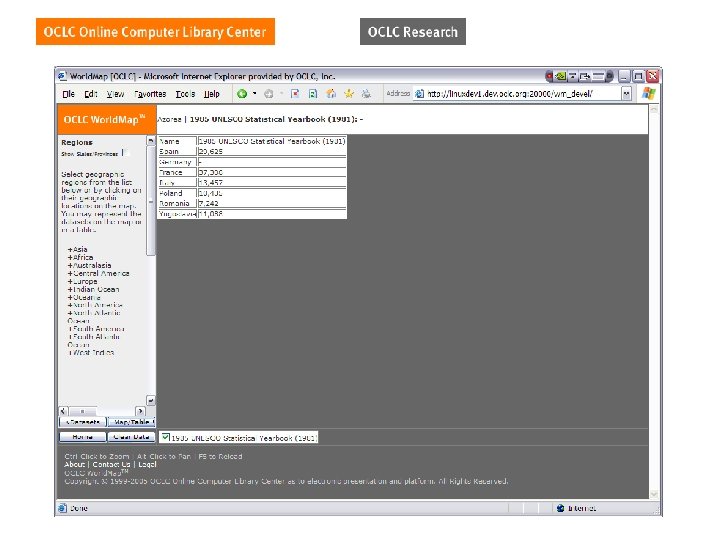Click the Clear Data button
The image size is (720, 540).
coord(131,437)
